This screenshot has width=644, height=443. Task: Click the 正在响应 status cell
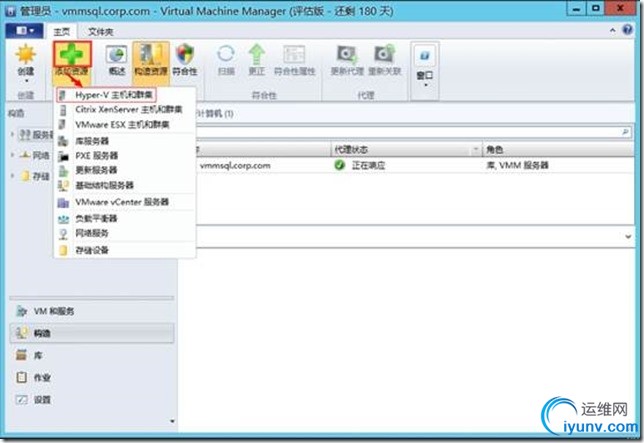tap(368, 166)
